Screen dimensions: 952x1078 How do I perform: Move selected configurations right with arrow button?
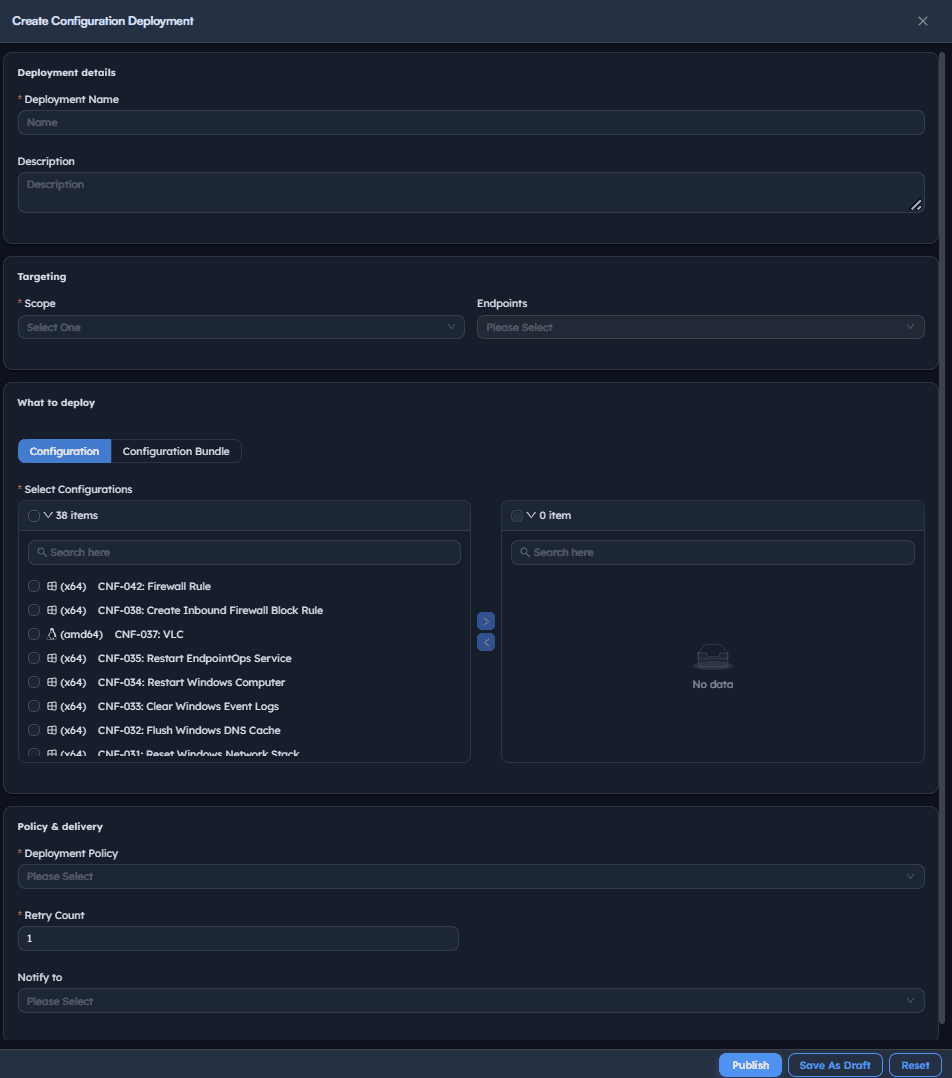coord(486,622)
